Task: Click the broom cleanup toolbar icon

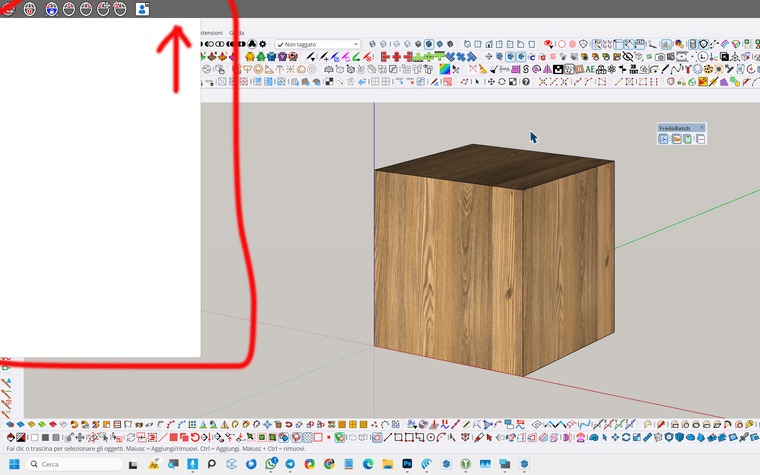Action: coord(482,70)
